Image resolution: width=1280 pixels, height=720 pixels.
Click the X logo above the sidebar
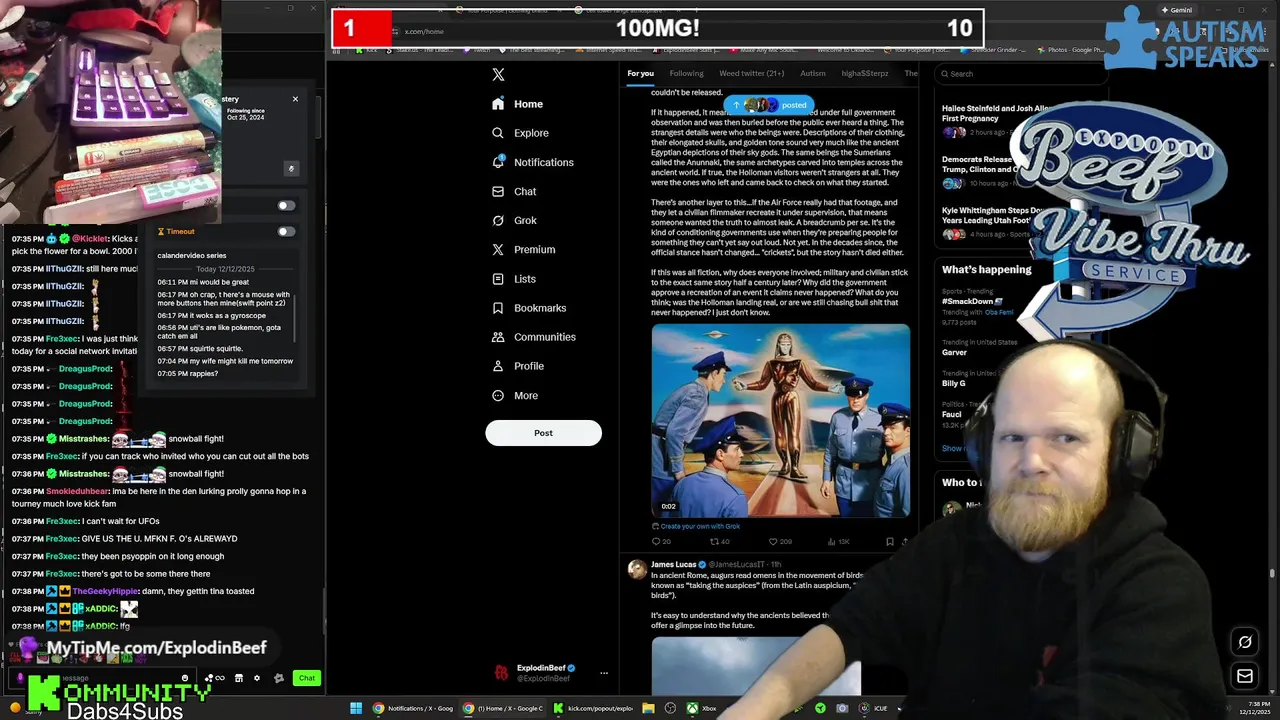tap(498, 74)
